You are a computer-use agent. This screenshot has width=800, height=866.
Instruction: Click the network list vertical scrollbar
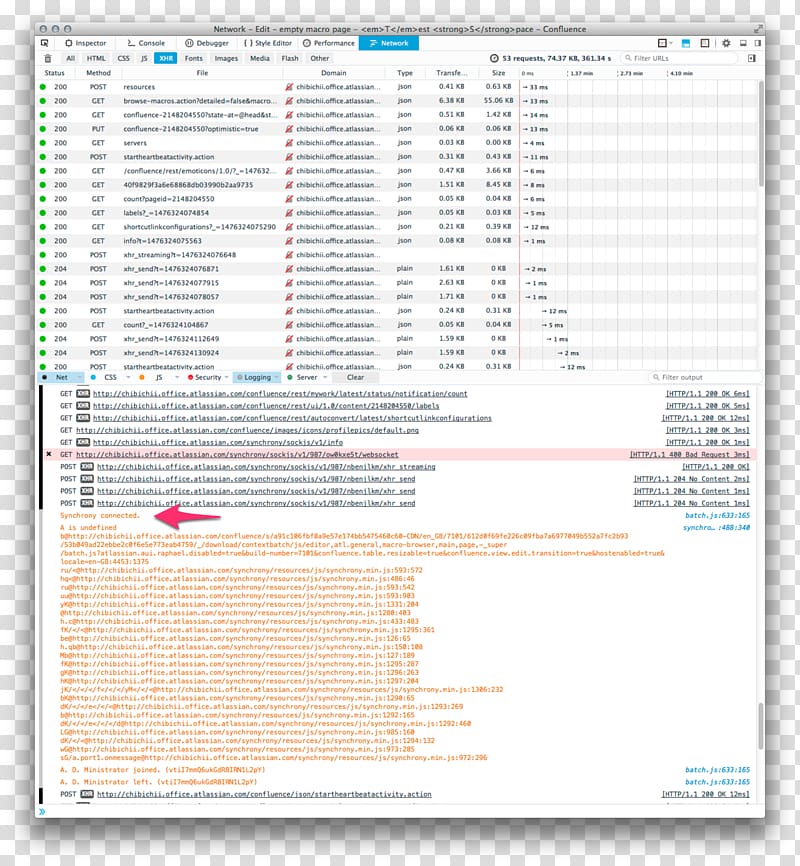coord(761,133)
